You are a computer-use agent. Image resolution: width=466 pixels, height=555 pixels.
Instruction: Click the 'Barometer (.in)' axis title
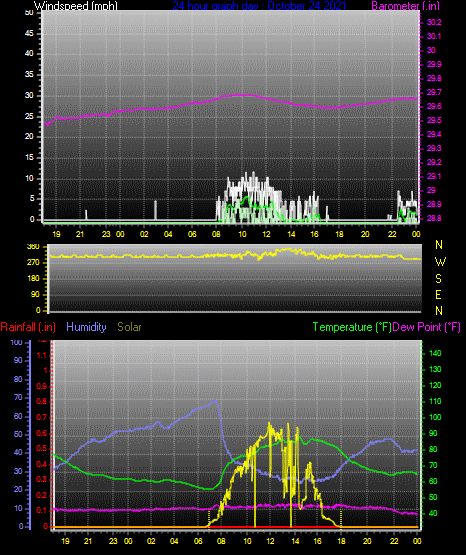(405, 6)
